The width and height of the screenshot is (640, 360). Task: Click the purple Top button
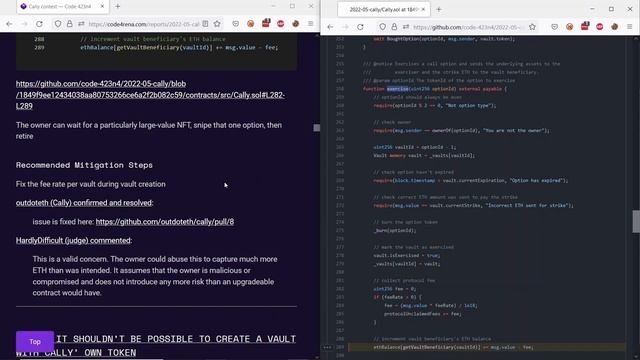(35, 342)
